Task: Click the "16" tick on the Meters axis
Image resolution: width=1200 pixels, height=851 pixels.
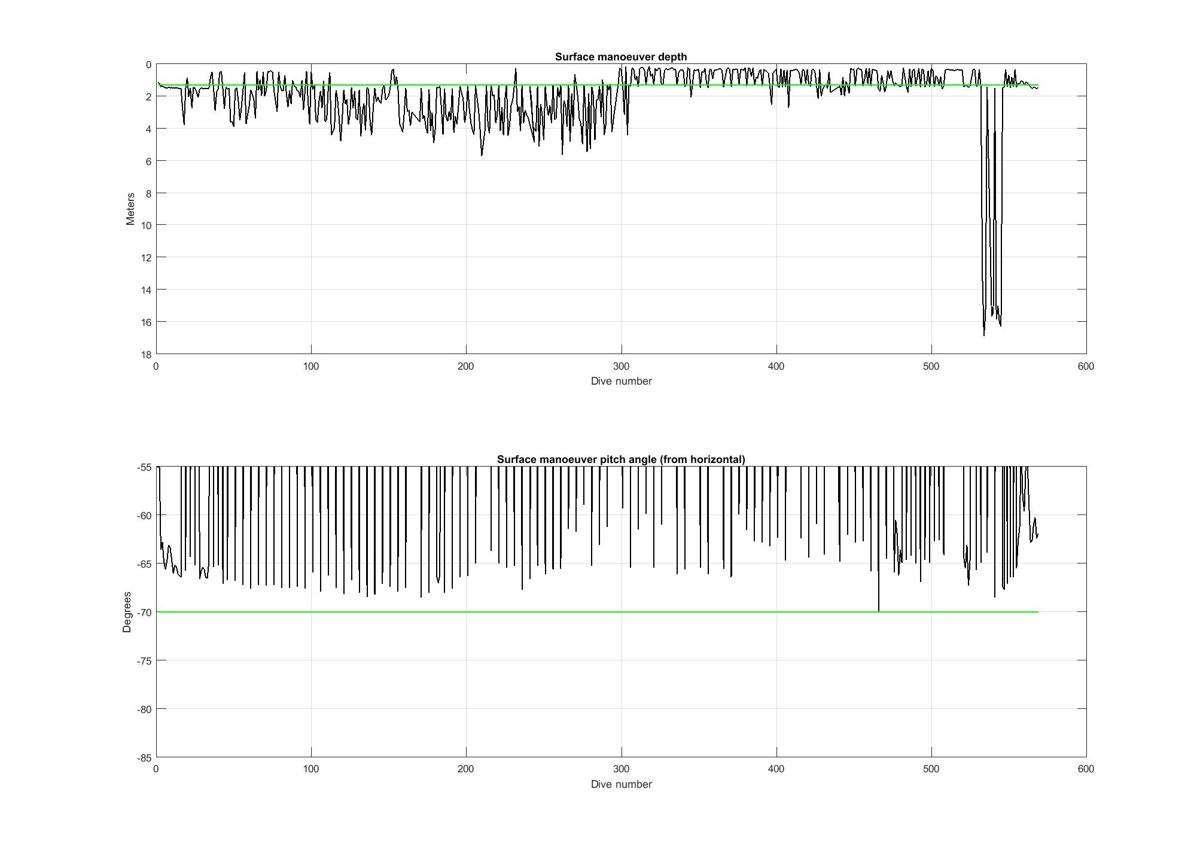Action: tap(145, 322)
